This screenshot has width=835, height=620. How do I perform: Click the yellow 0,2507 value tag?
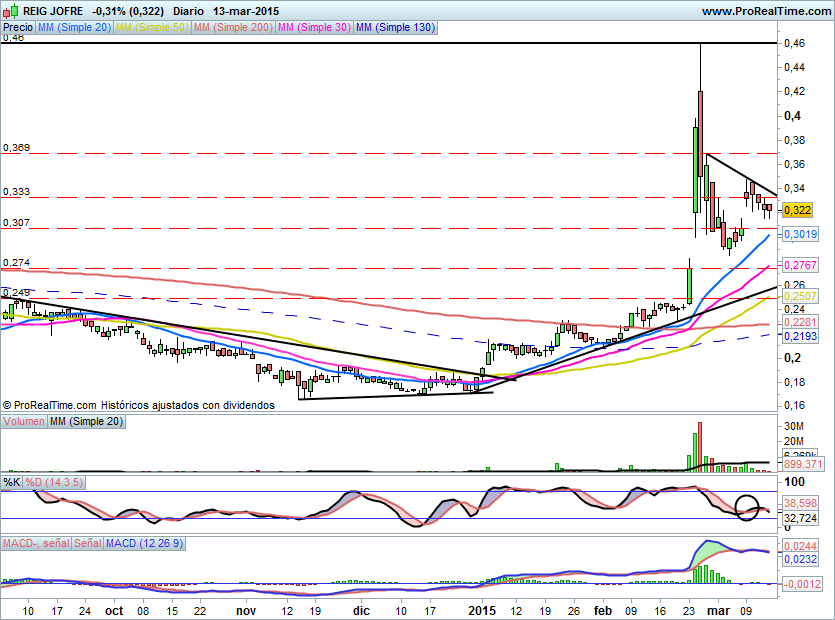(800, 296)
